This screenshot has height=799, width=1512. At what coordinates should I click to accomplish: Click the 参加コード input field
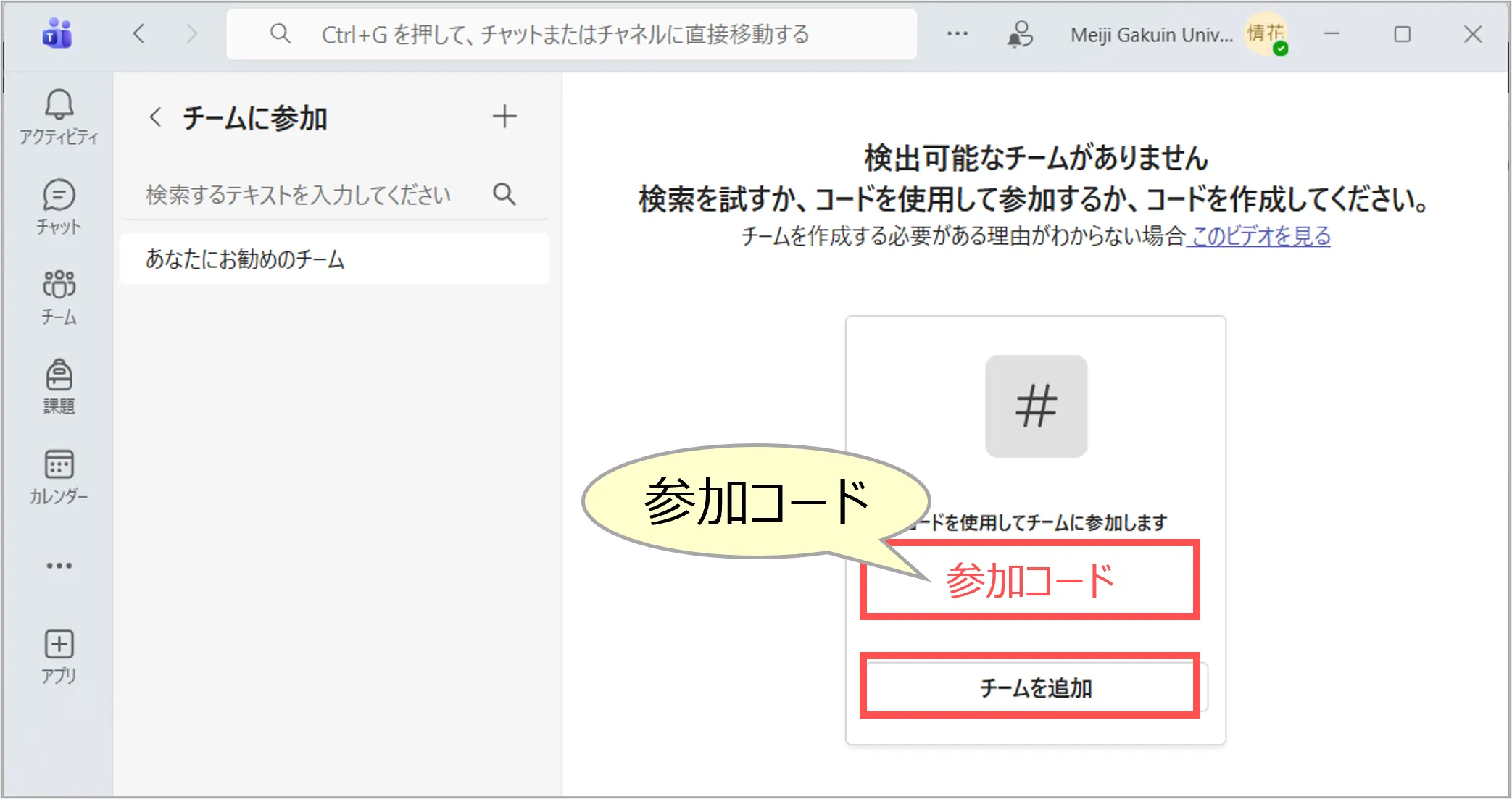[1029, 580]
